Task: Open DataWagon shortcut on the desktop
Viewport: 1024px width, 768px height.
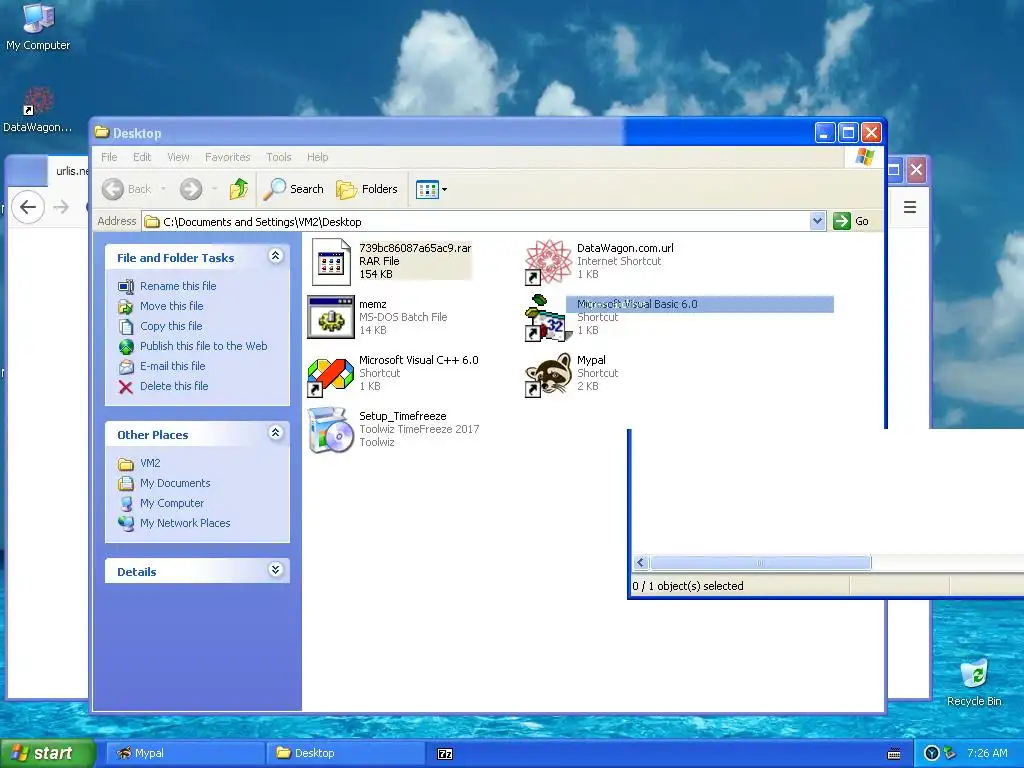Action: (x=38, y=110)
